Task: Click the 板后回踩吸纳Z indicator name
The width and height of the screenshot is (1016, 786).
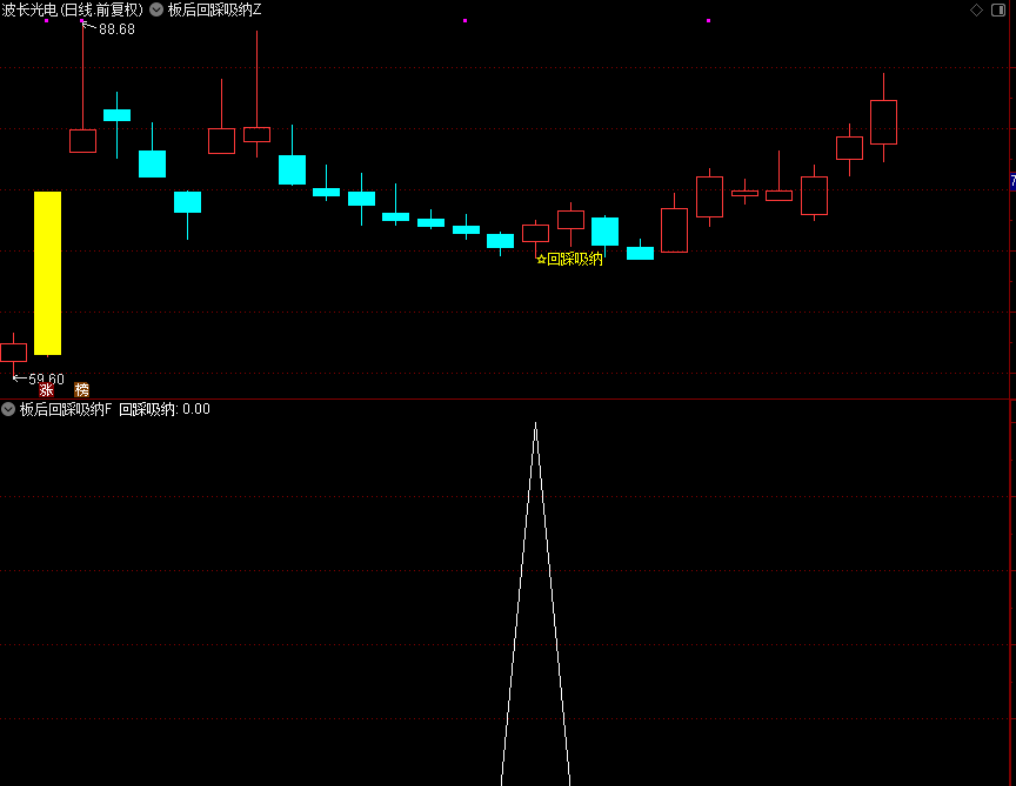Action: coord(214,10)
